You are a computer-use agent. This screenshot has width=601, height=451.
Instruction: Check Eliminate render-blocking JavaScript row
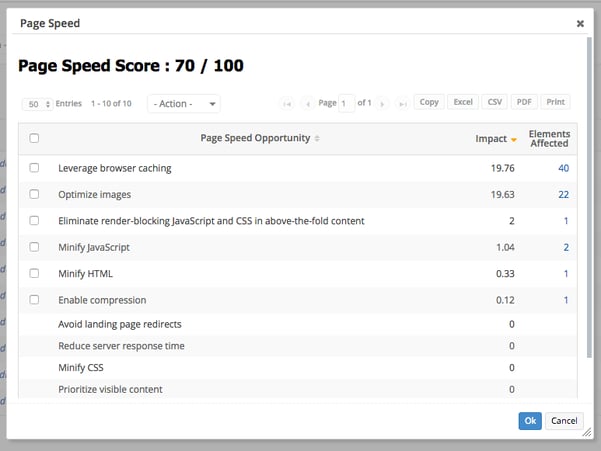pyautogui.click(x=34, y=220)
